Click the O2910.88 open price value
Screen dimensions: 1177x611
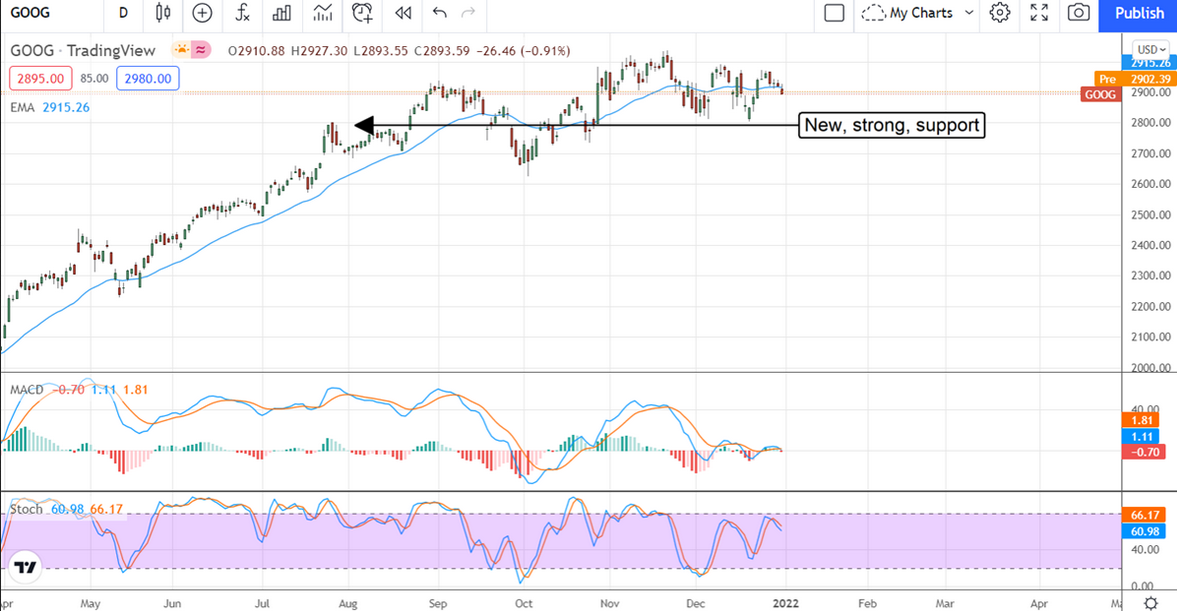pos(257,51)
